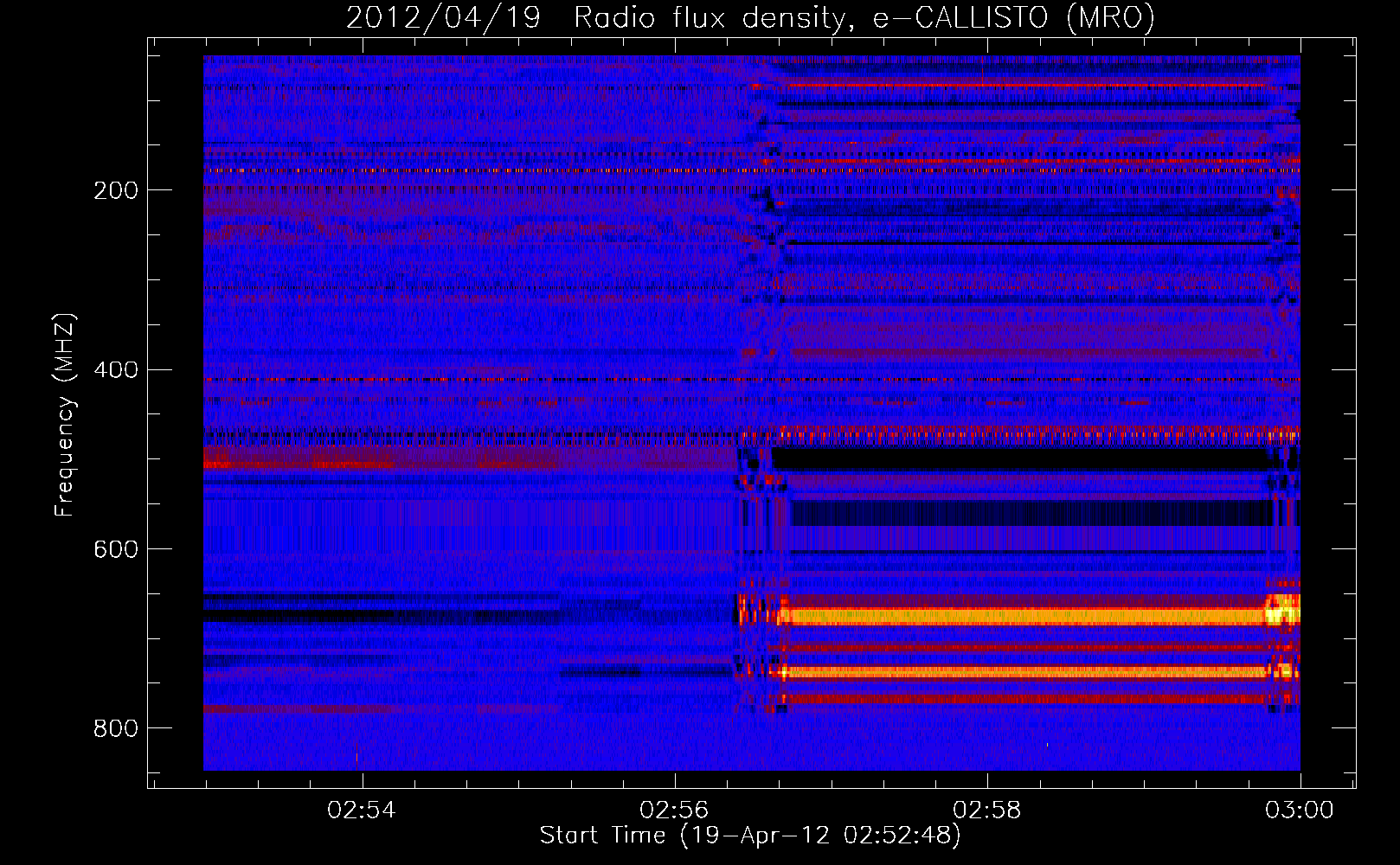Click the 02:58 time tick label
The width and height of the screenshot is (1400, 865).
[987, 811]
